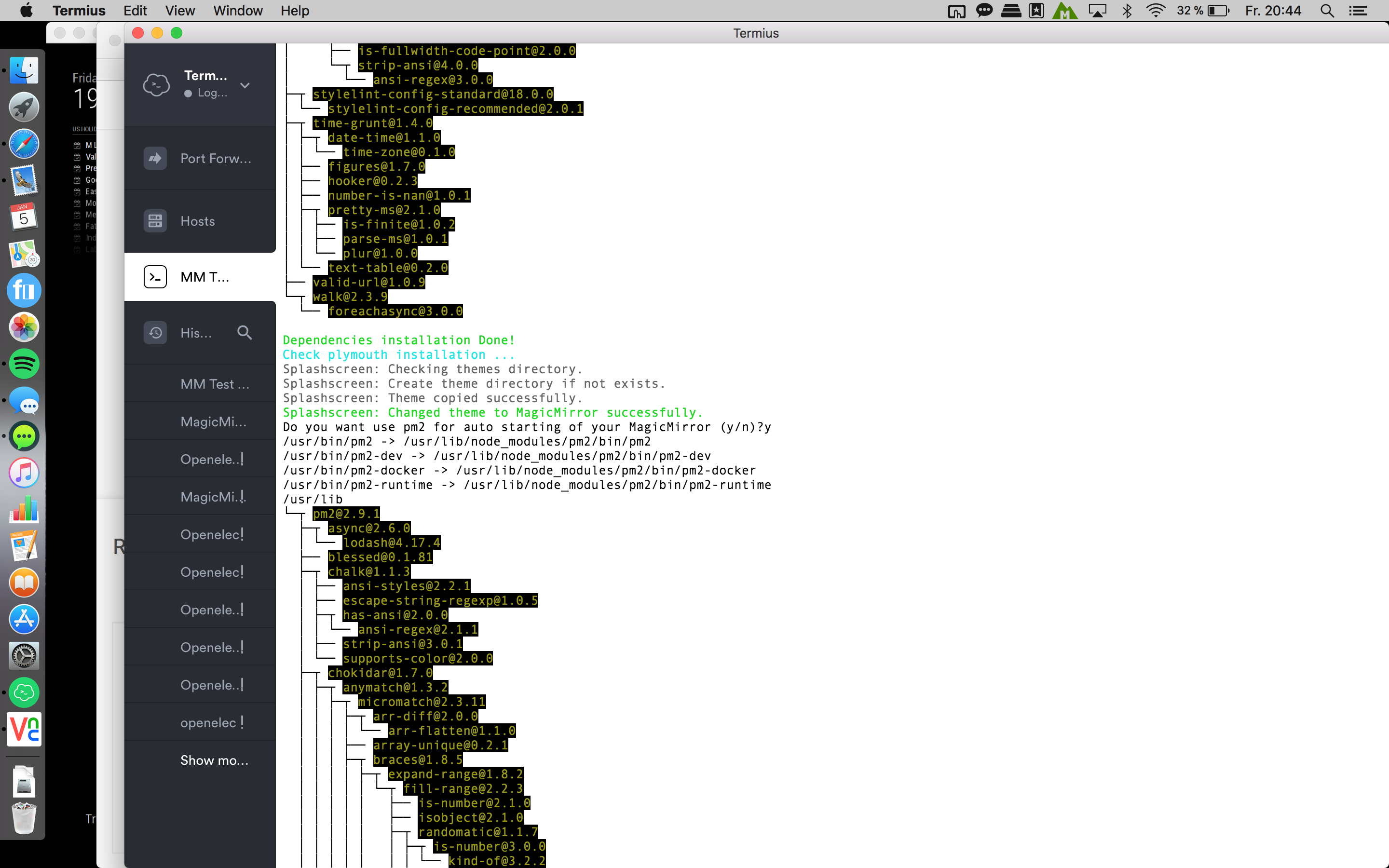Open MM Test history entry

[215, 384]
